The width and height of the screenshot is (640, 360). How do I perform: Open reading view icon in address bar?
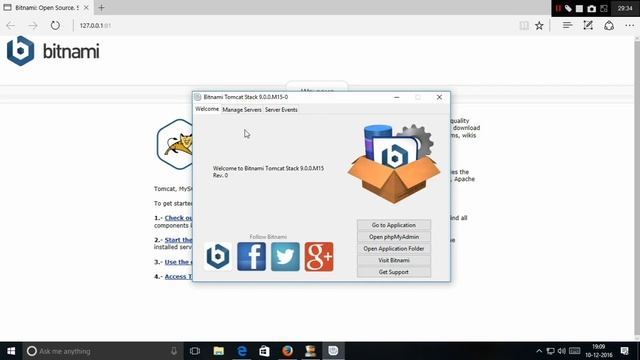pos(524,26)
